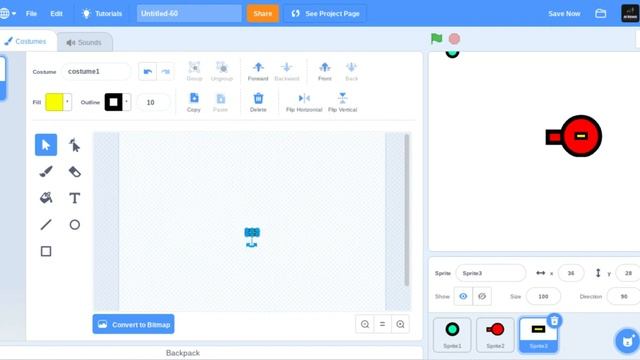
Task: Delete the selected shape
Action: 258,102
